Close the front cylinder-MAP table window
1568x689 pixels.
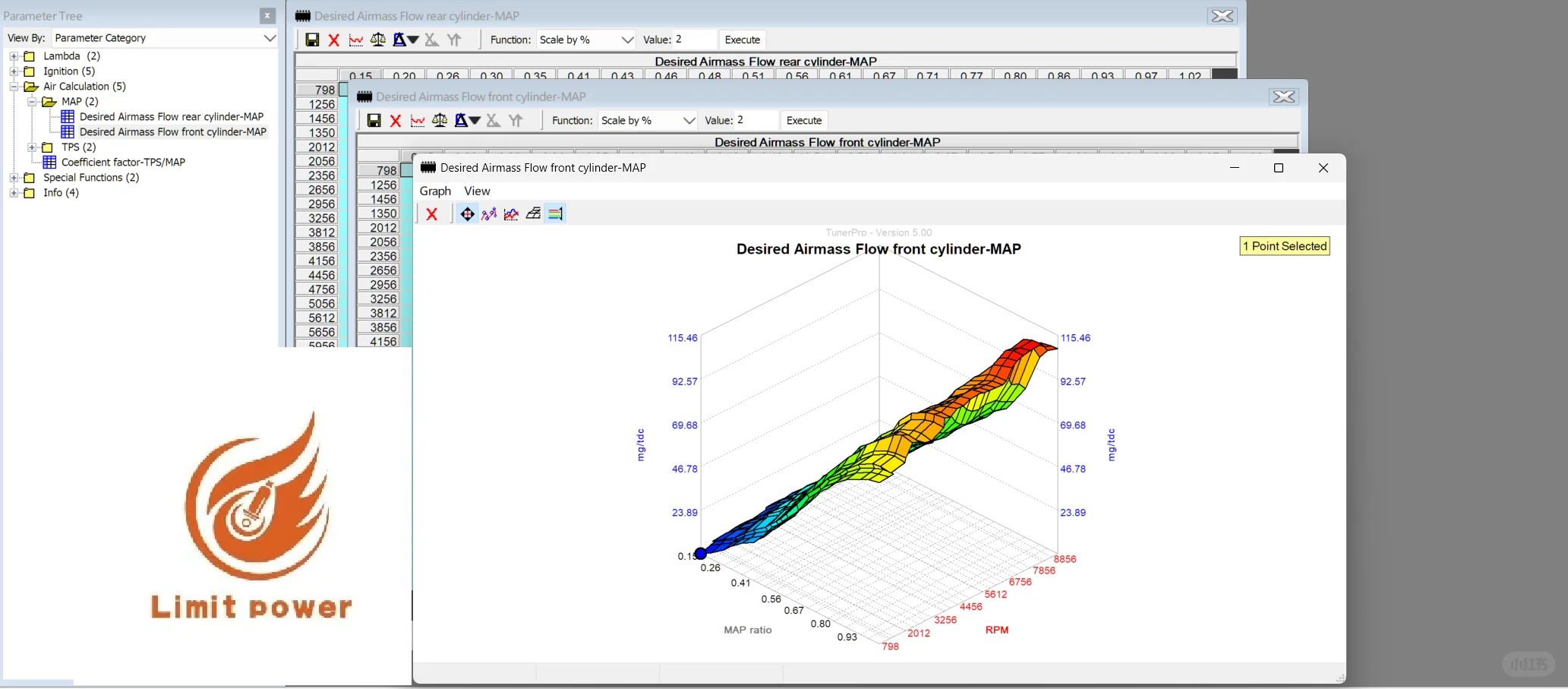pyautogui.click(x=1284, y=96)
